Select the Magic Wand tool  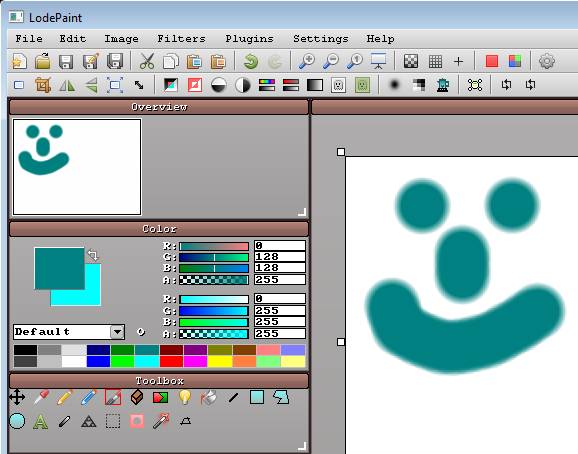(x=161, y=421)
